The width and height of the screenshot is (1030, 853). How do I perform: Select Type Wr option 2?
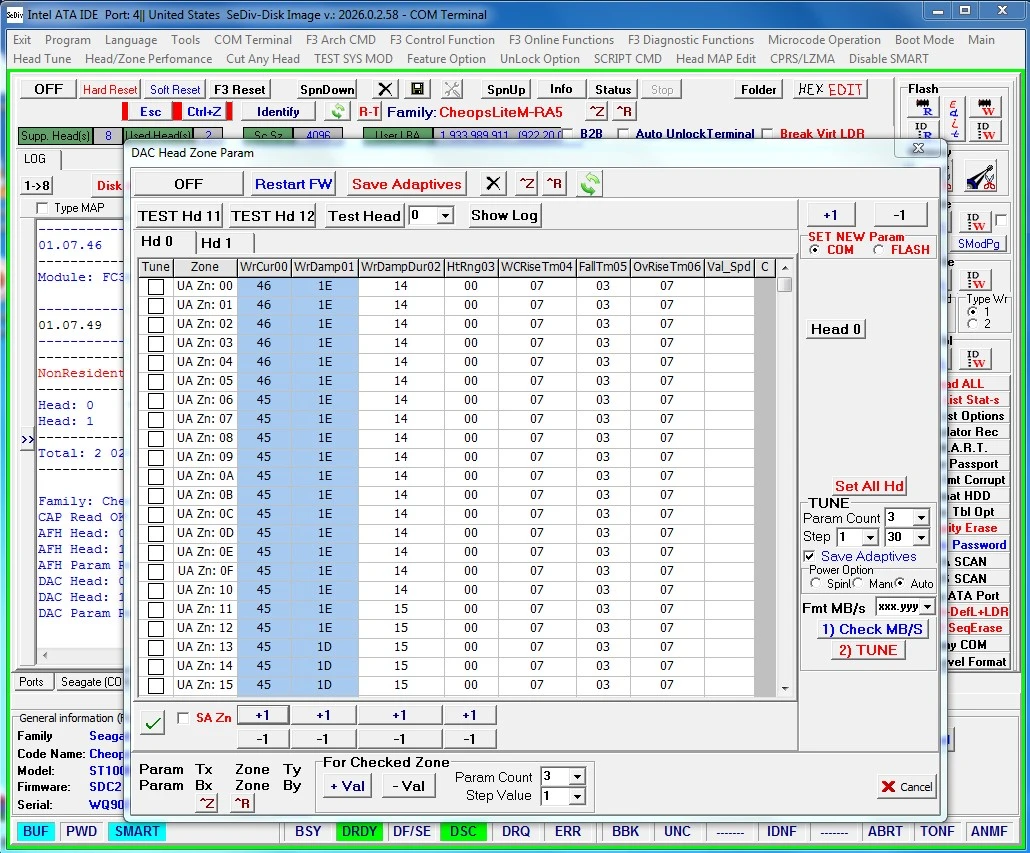point(973,324)
